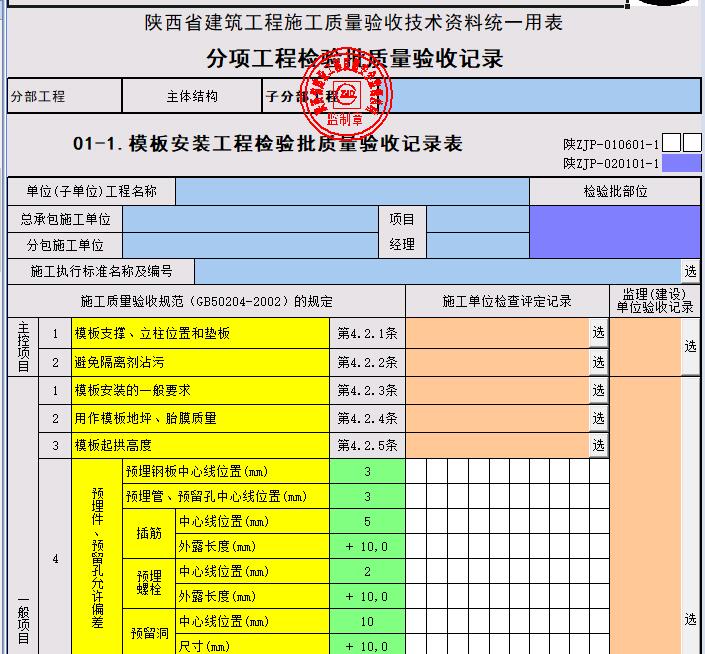Click 选 button beside 施工执行标准名称及编号 field
Screen dimensions: 705x654
(690, 271)
